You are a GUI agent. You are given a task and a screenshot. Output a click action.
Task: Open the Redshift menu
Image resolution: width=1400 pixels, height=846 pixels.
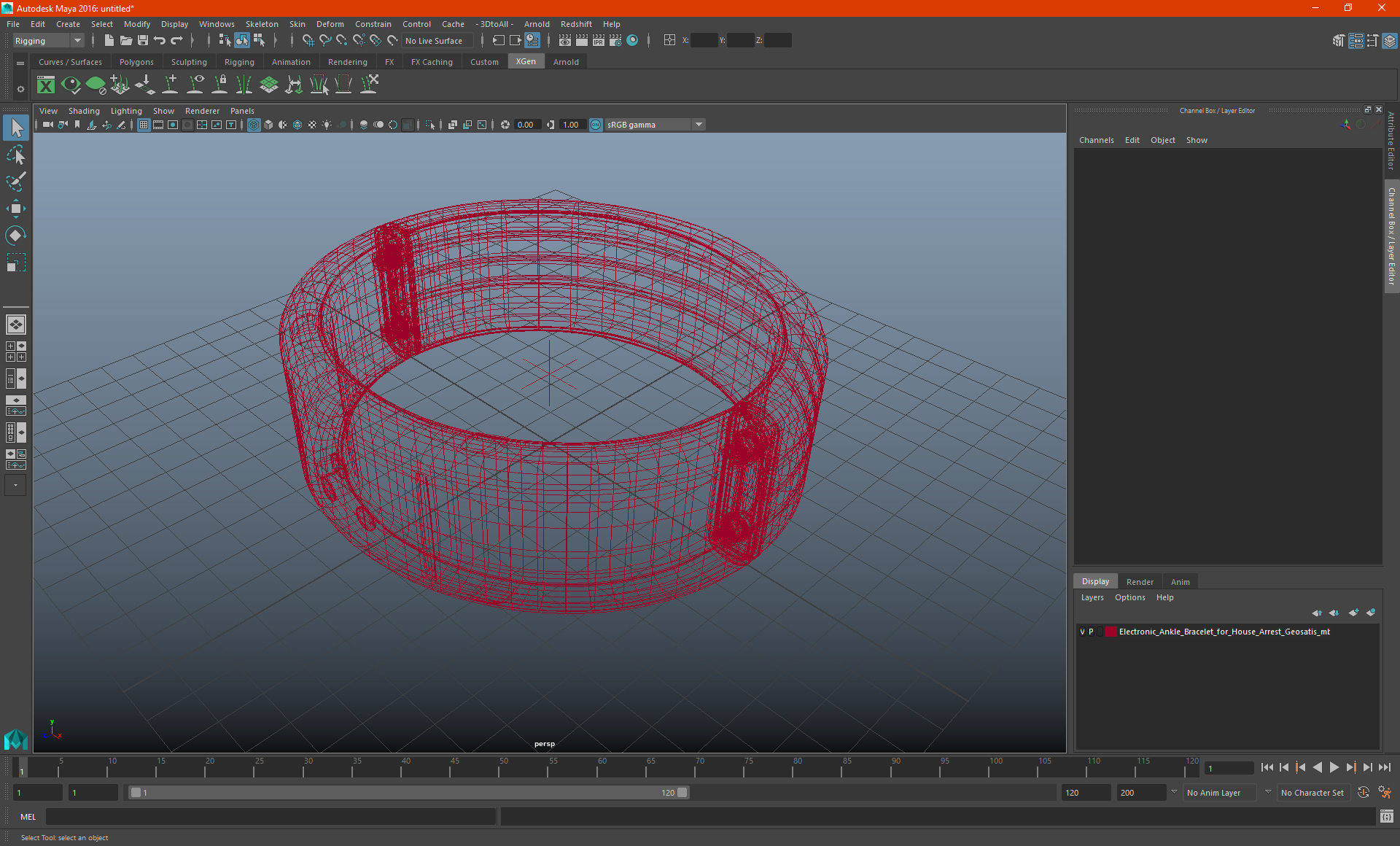[576, 24]
